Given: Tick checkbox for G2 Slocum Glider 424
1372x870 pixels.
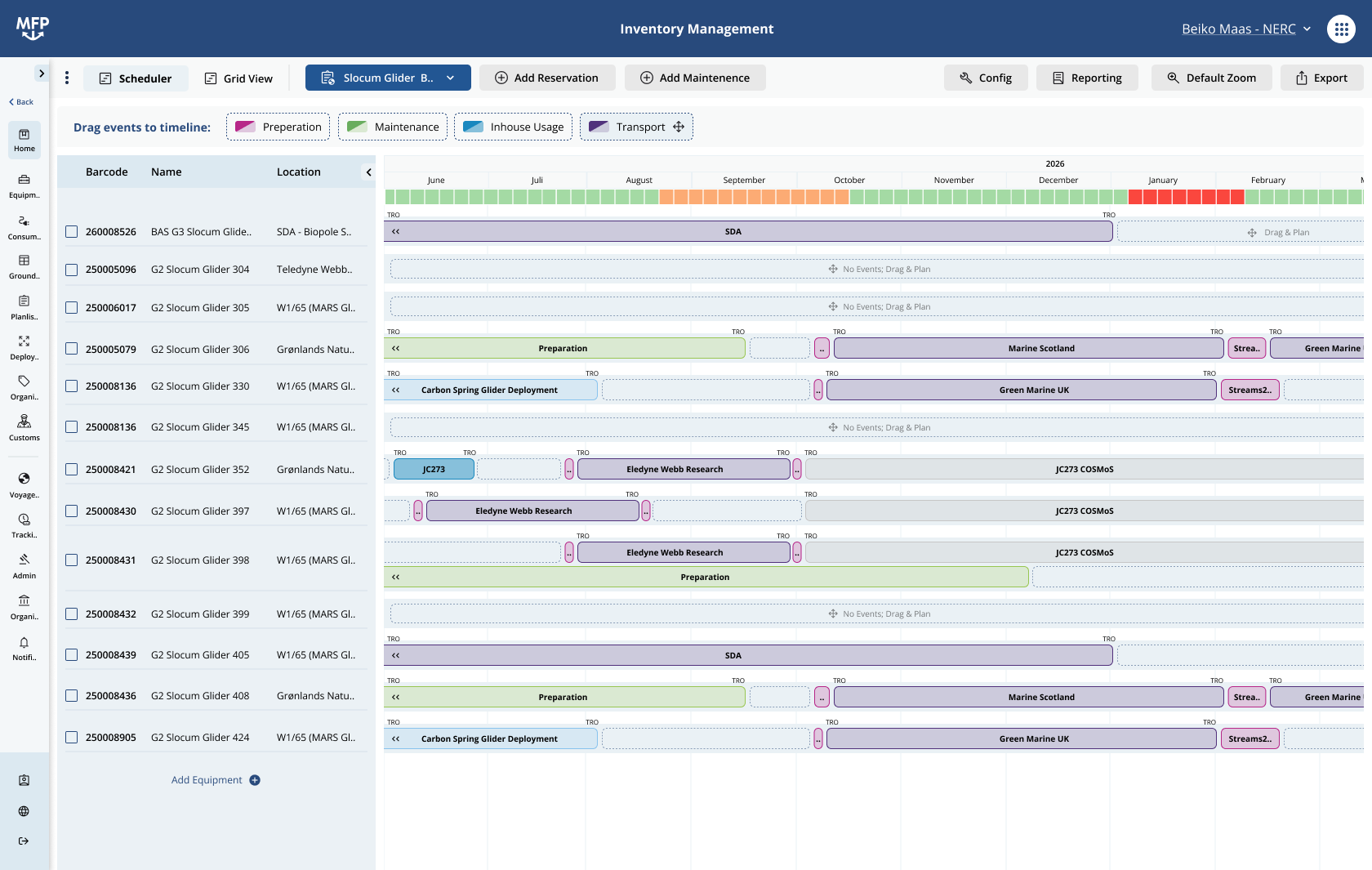Looking at the screenshot, I should [72, 738].
